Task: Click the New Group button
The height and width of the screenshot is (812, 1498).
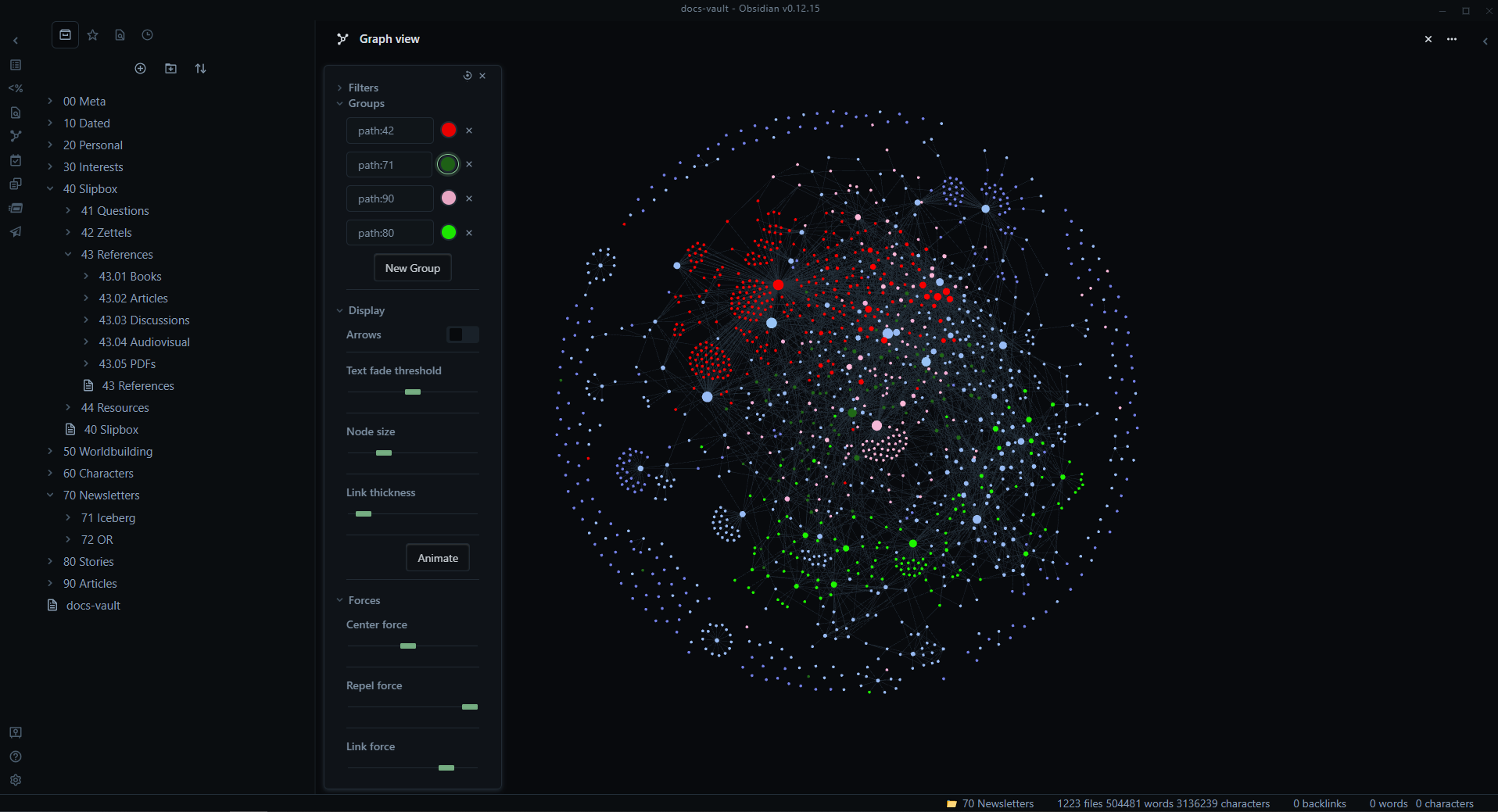Action: pyautogui.click(x=412, y=267)
